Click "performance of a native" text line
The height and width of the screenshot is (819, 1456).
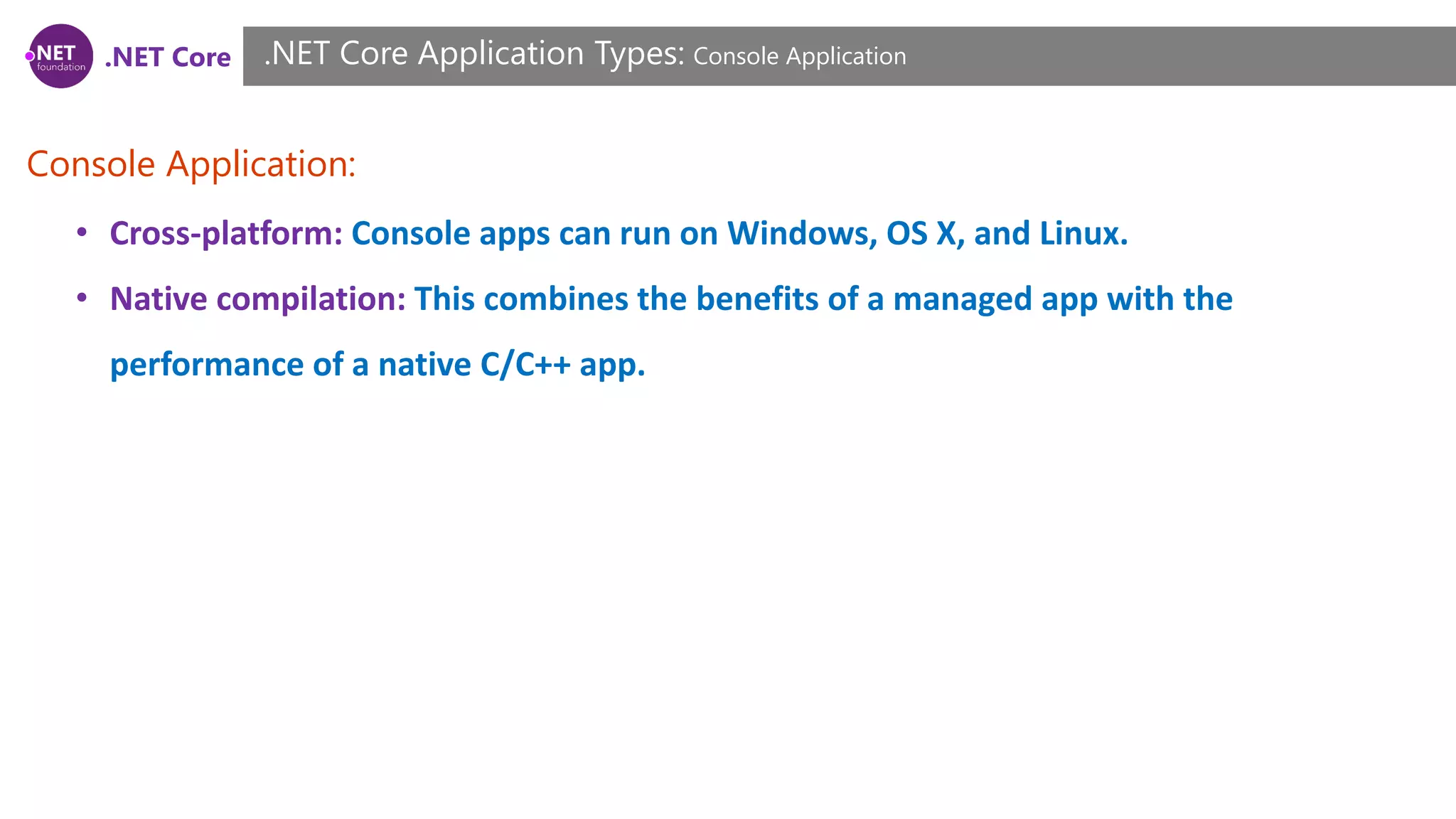tap(290, 365)
